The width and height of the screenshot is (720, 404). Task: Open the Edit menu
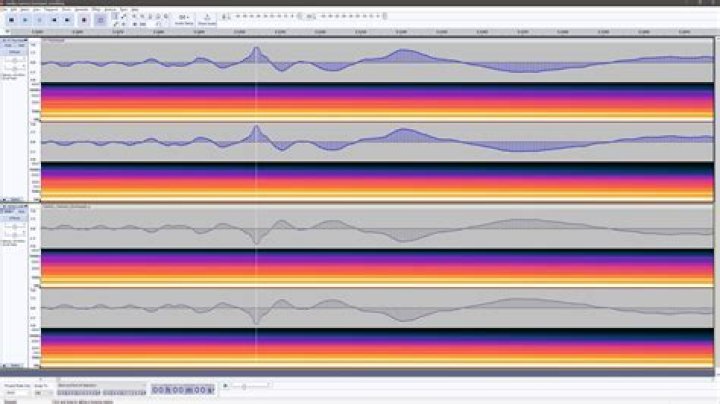(x=14, y=9)
